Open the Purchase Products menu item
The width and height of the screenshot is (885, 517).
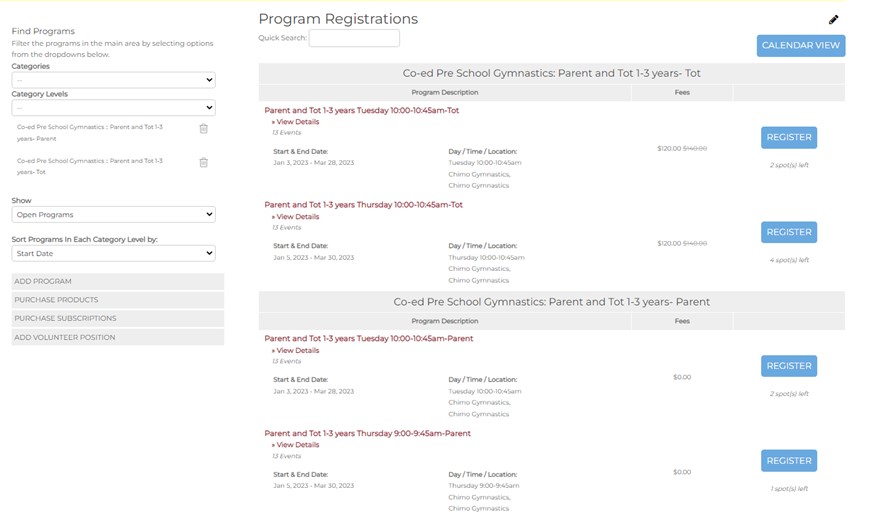[118, 300]
